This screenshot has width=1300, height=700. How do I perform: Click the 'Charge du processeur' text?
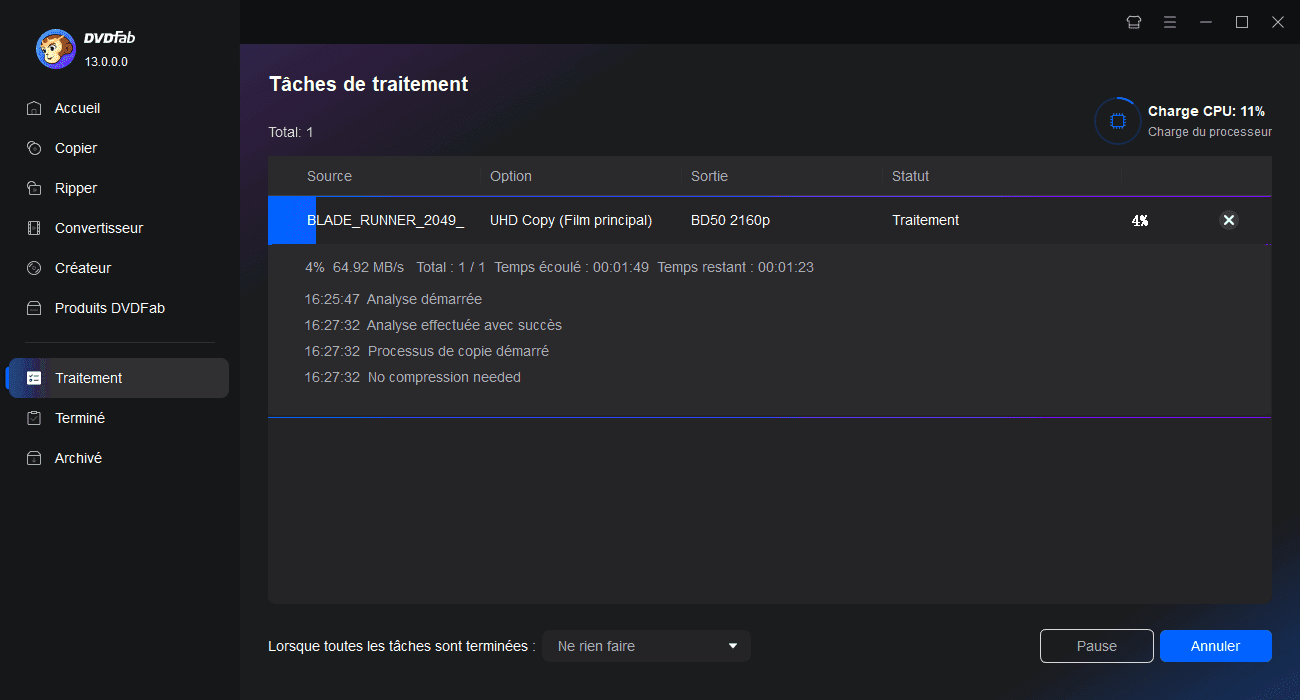pos(1210,132)
